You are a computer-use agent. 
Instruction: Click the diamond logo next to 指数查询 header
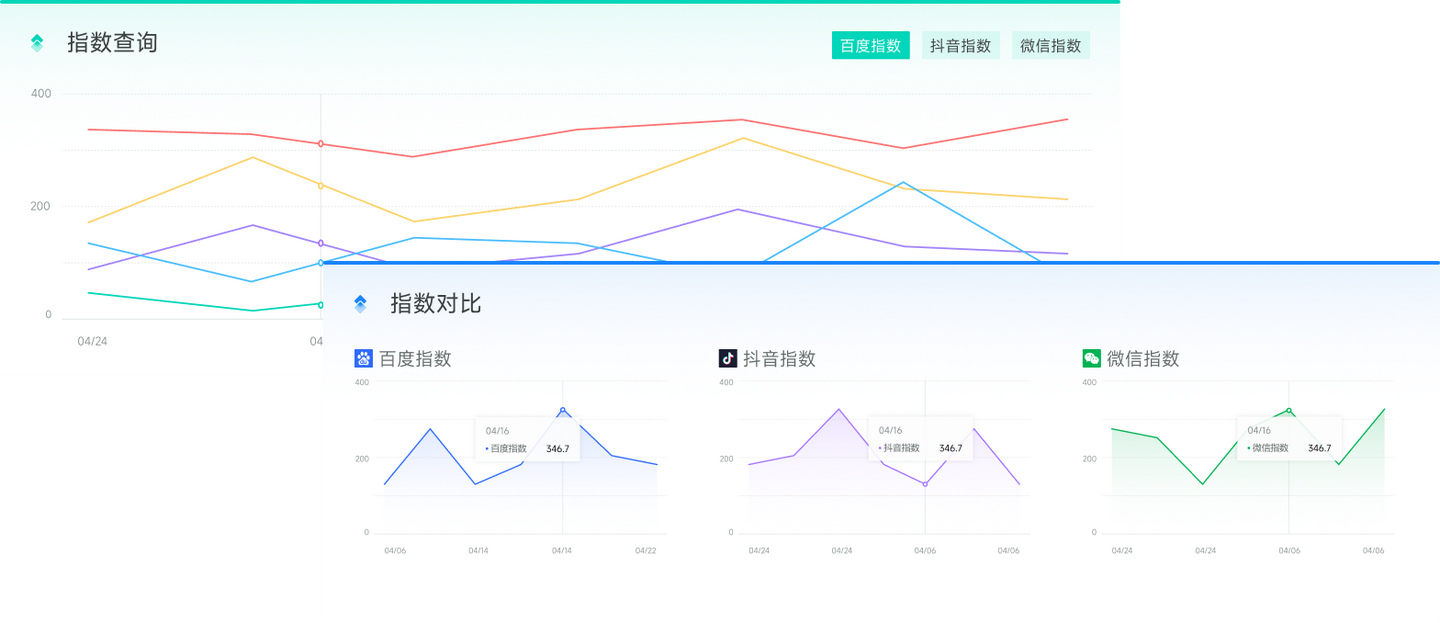(x=36, y=43)
